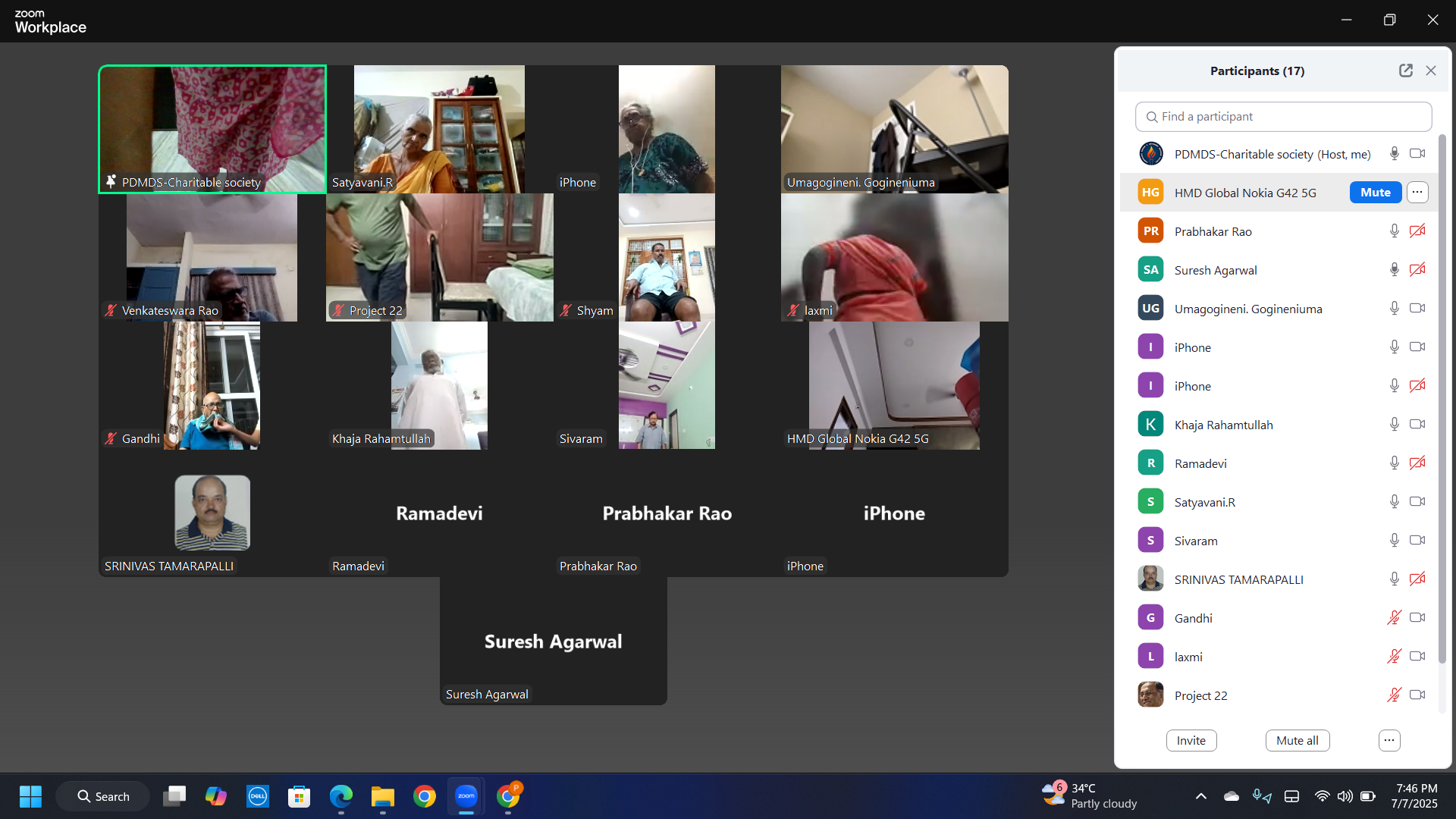
Task: Click Khaja Rahamtullah's microphone icon
Action: [1394, 425]
